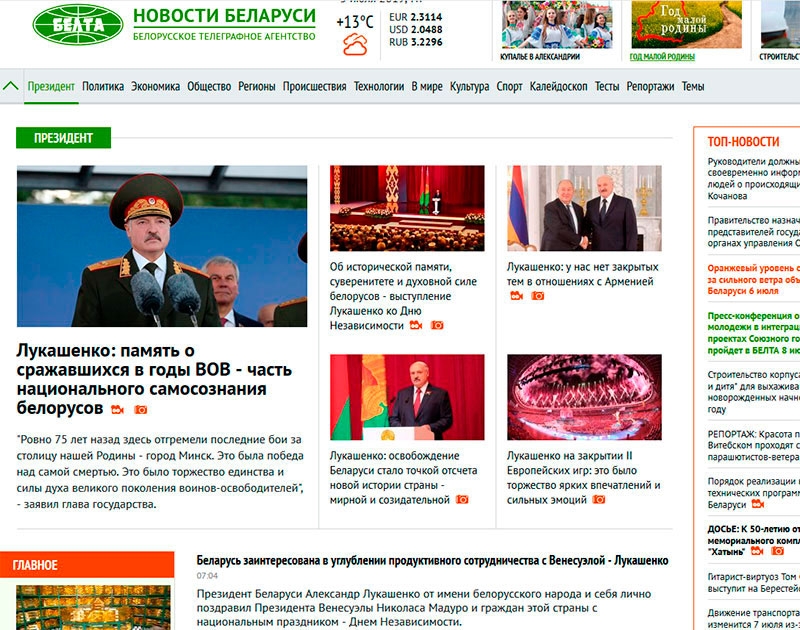
Task: Go to the 'Спорт' menu section
Action: pos(509,87)
